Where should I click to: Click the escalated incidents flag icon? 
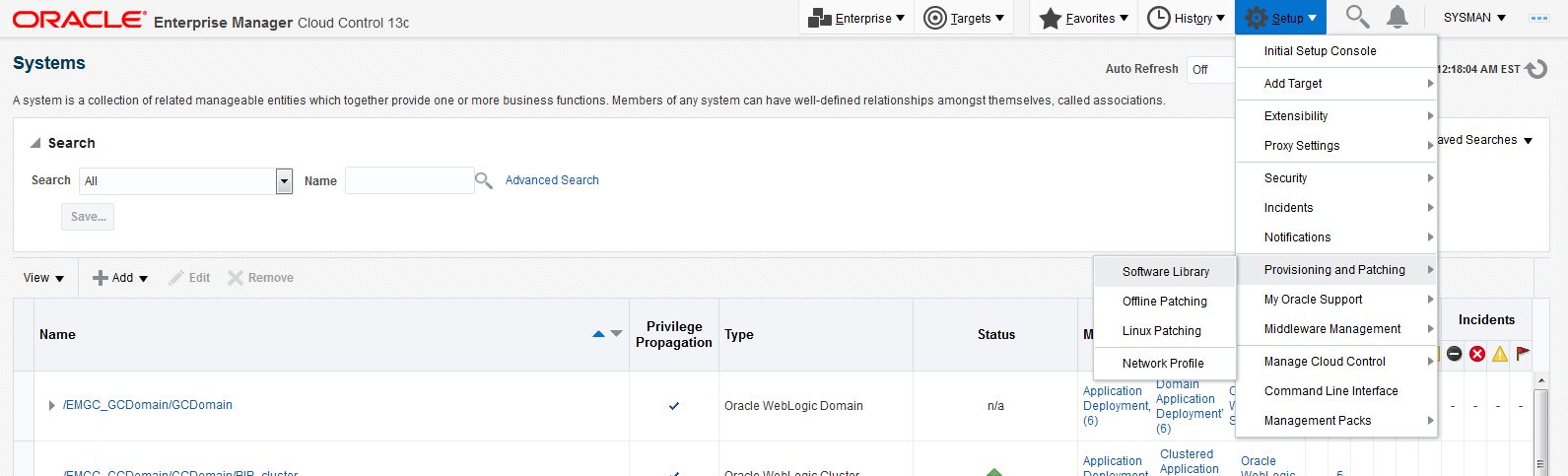[1523, 354]
